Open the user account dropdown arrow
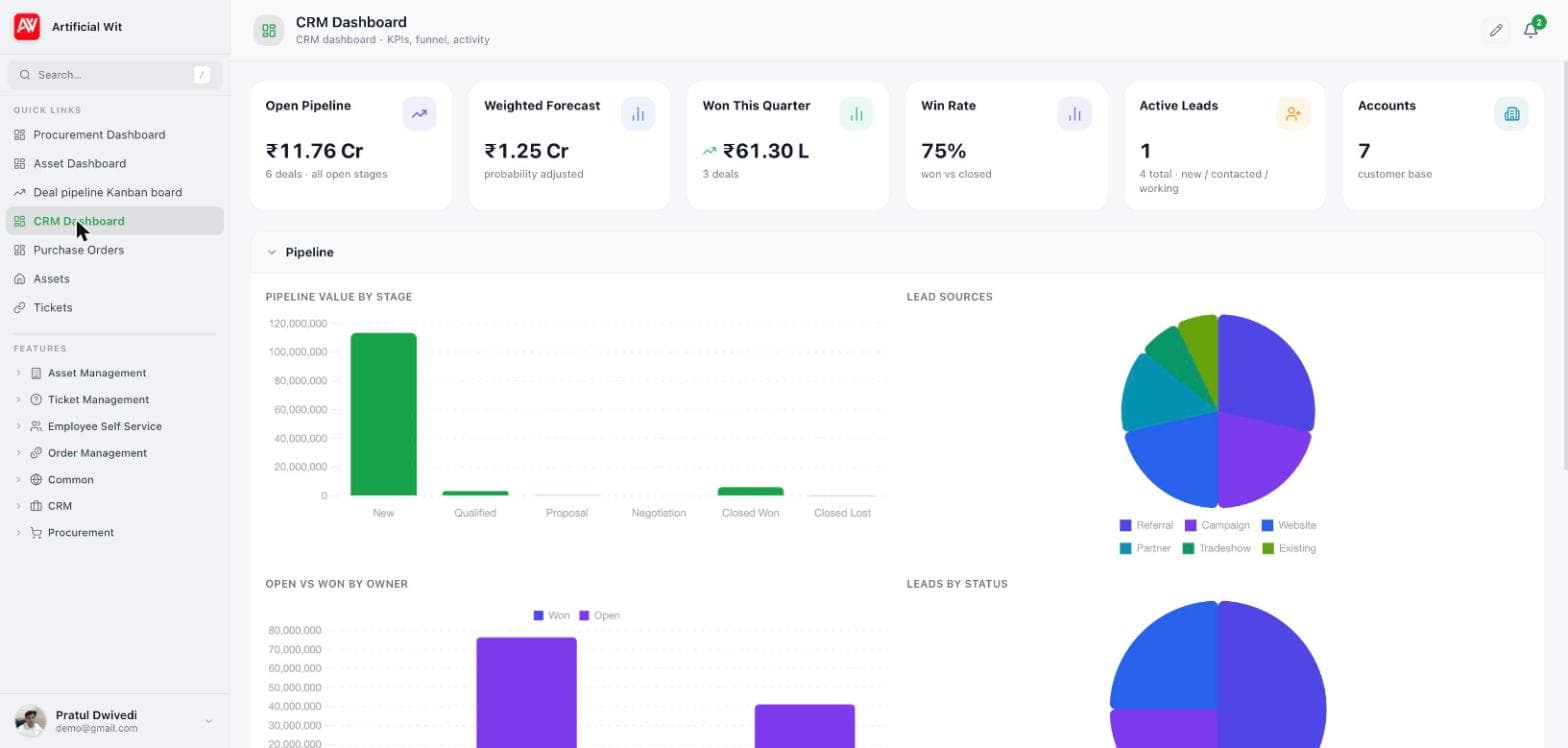The image size is (1568, 748). (209, 721)
